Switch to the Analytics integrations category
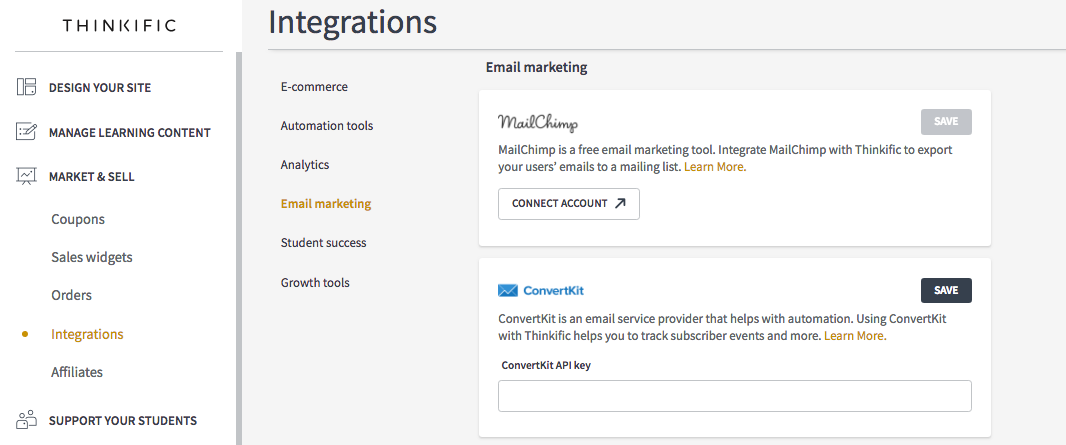Viewport: 1066px width, 445px height. click(x=305, y=164)
